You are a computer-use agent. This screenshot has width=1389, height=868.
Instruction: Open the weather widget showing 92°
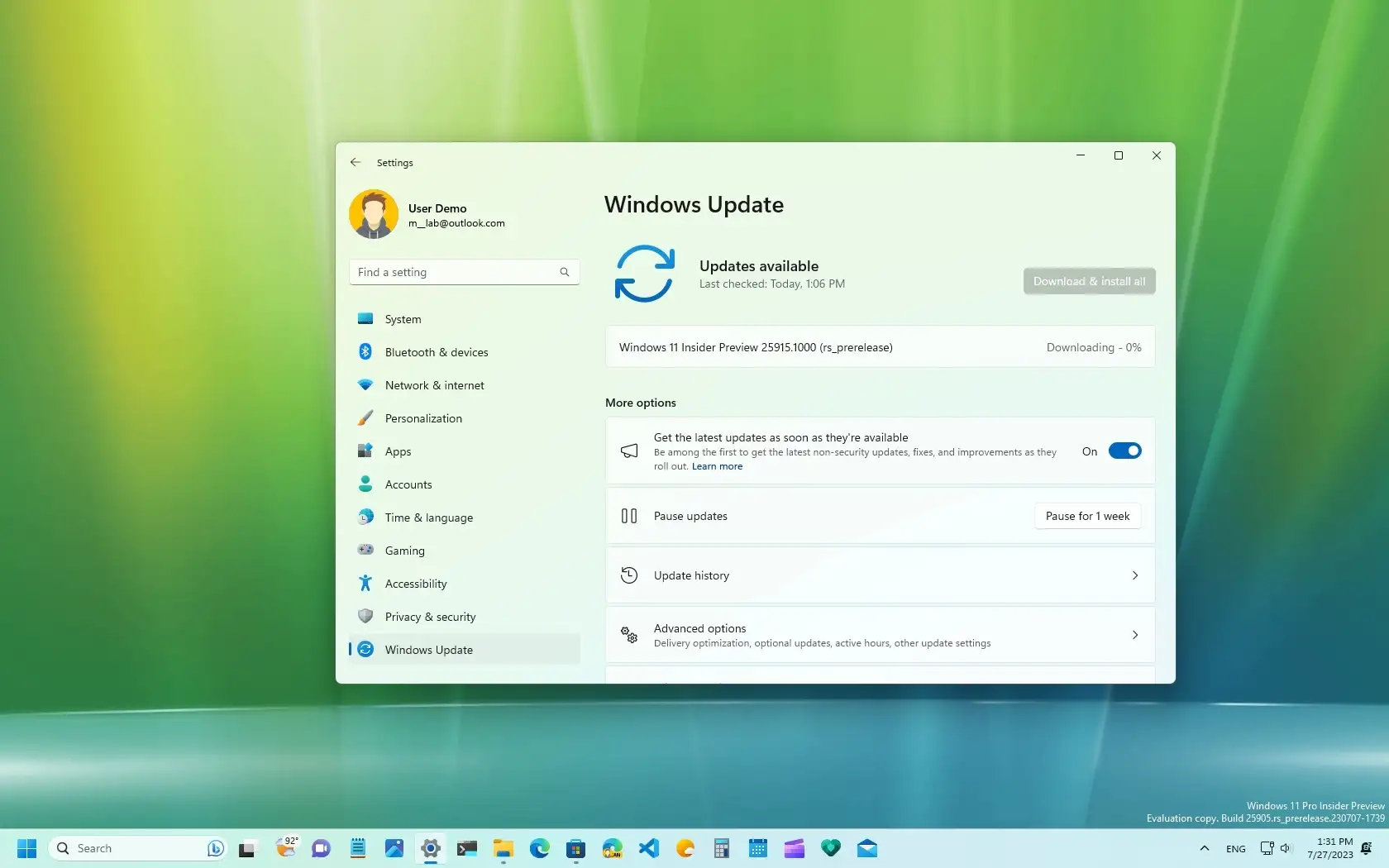coord(285,848)
